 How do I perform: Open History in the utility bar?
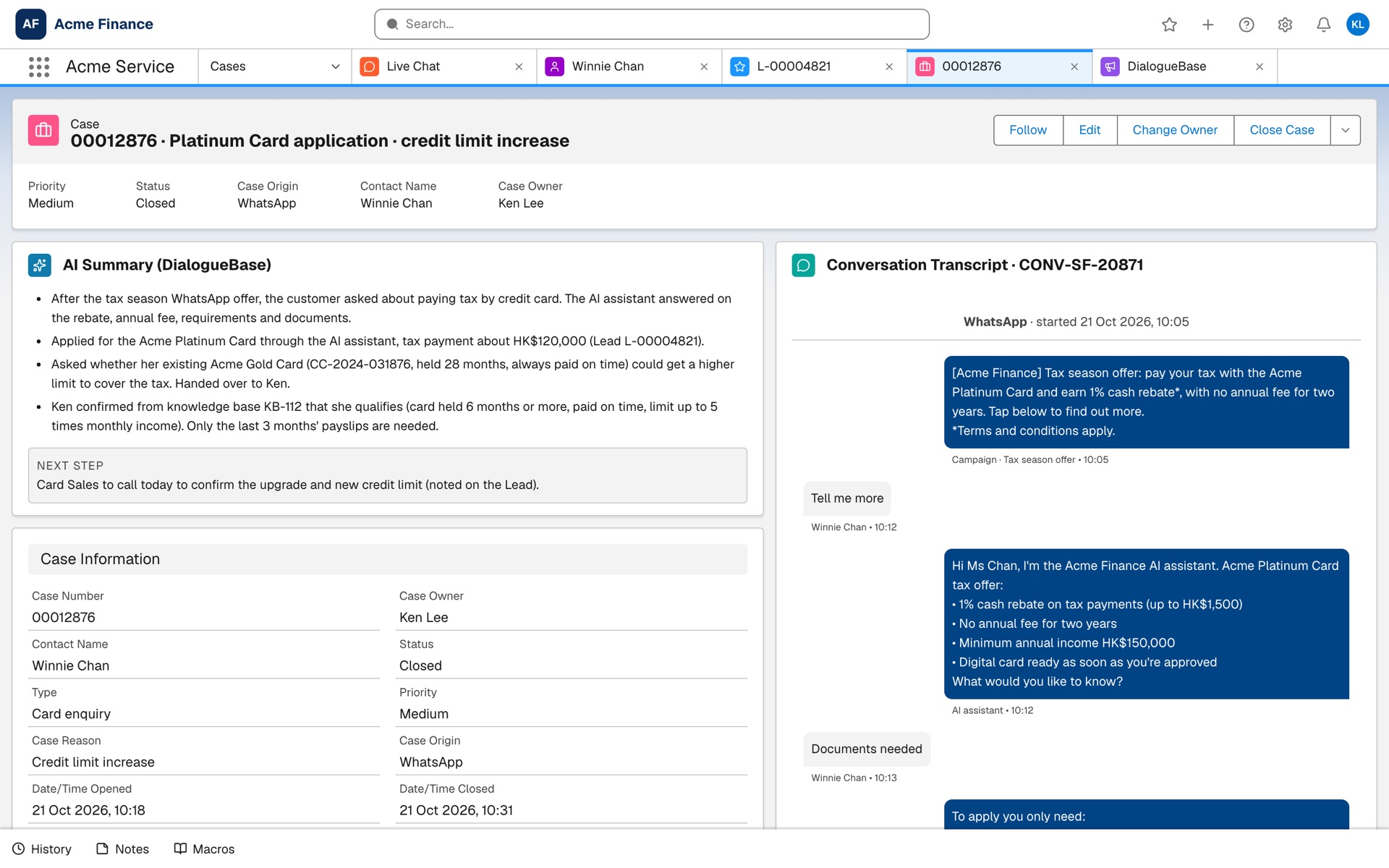(x=42, y=848)
